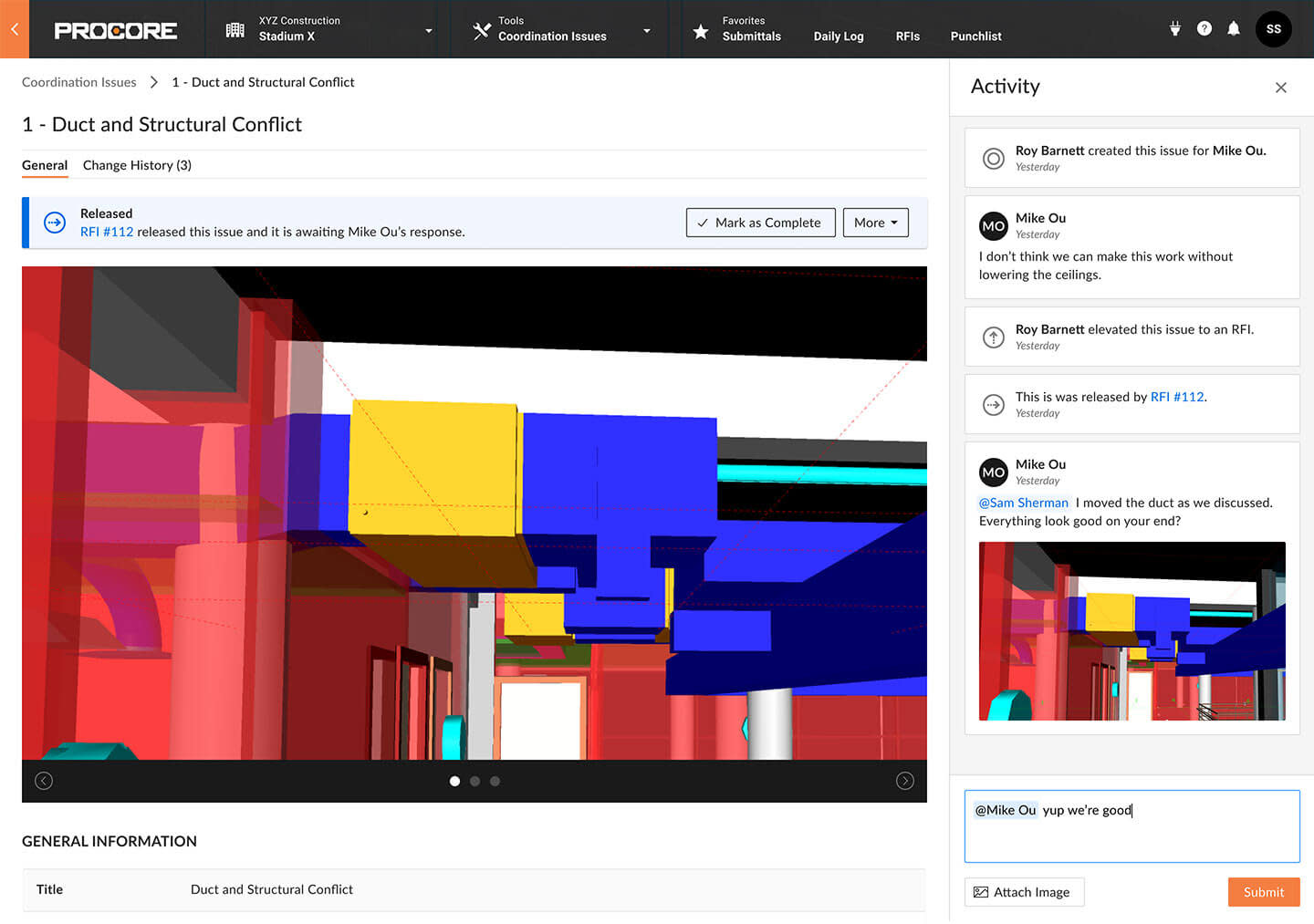Check notifications via the bell icon
1314x924 pixels.
click(x=1234, y=28)
